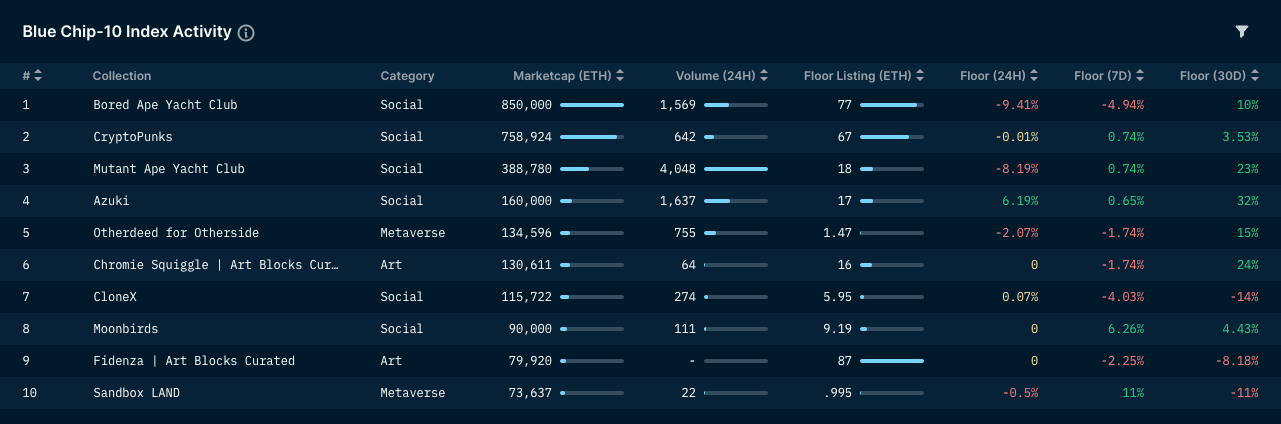Click volume value 1,569 for Bored Ape
This screenshot has height=424, width=1281.
point(678,105)
